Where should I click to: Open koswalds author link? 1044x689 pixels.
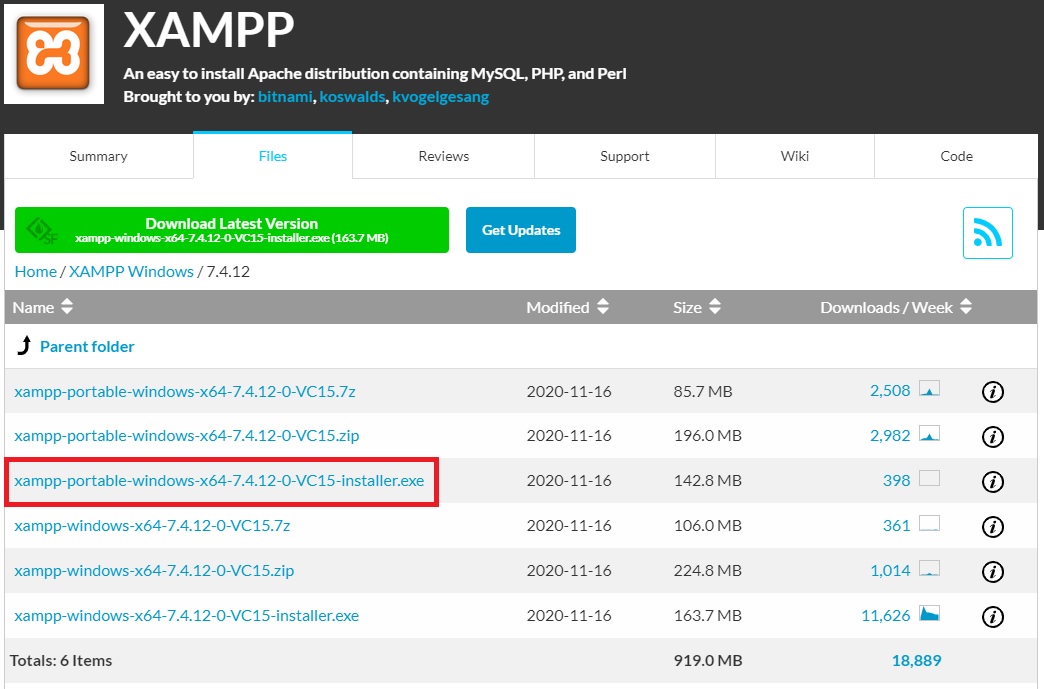tap(352, 97)
